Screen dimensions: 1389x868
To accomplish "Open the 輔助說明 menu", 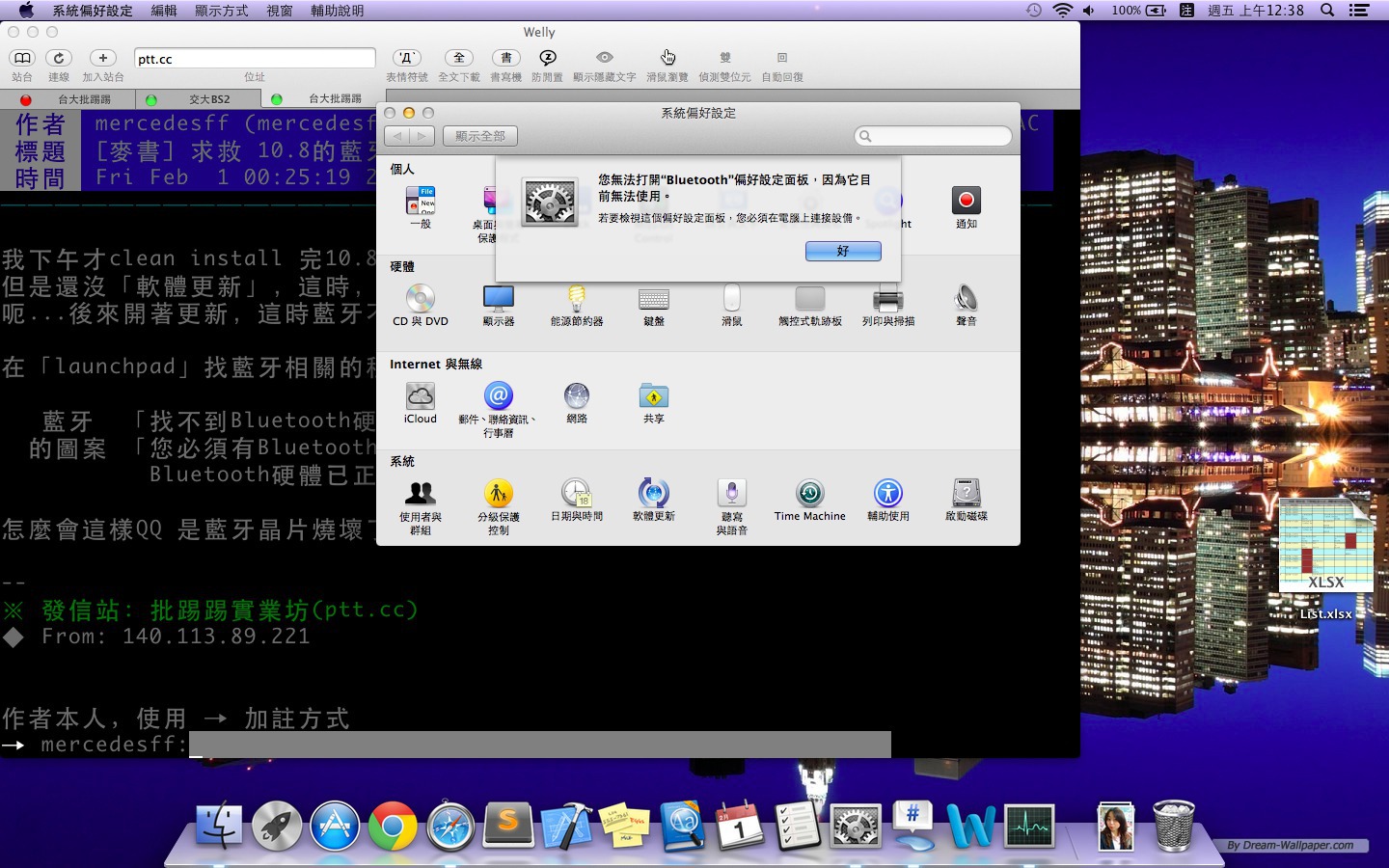I will 338,11.
